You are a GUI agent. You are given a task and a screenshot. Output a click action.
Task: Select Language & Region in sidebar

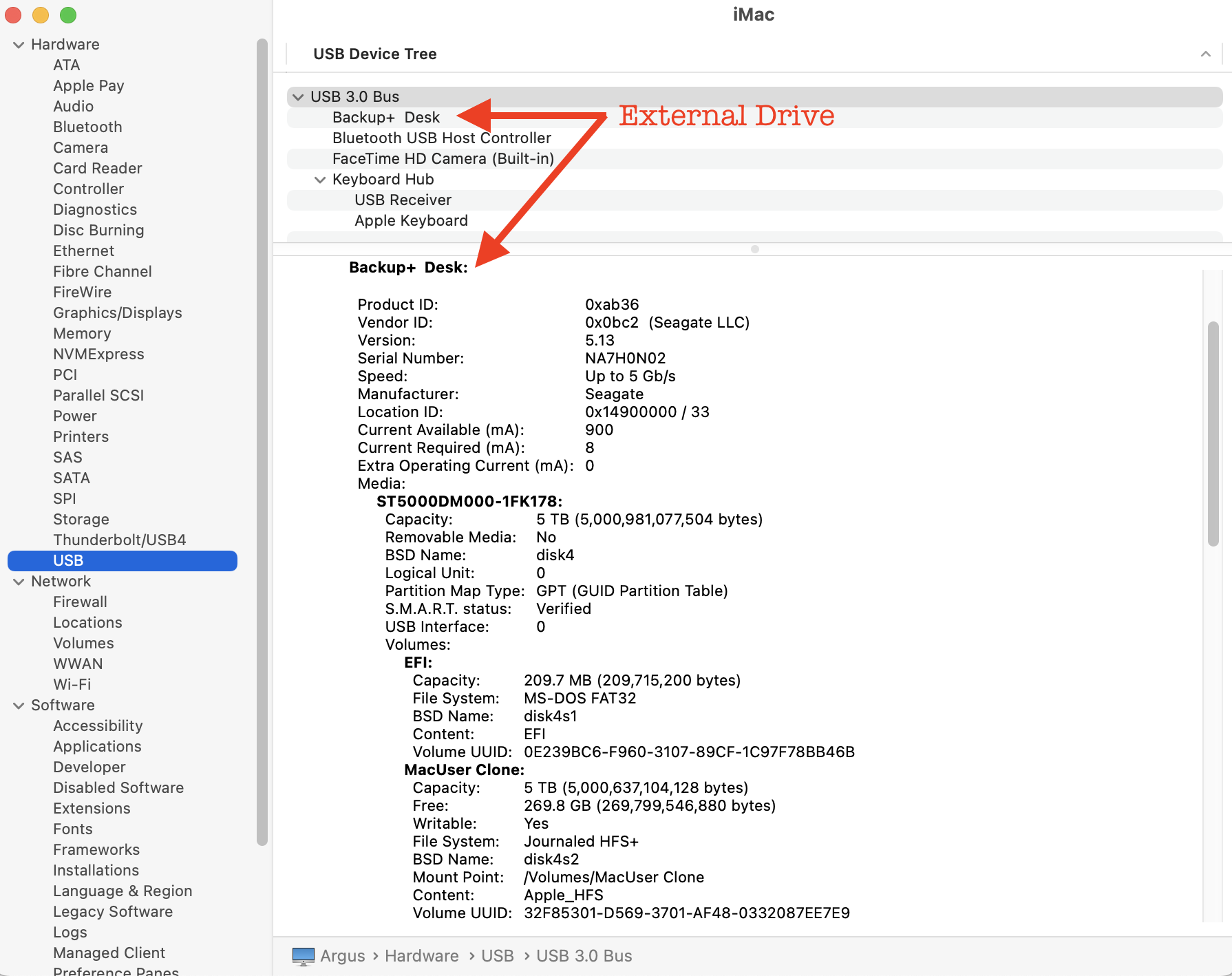coord(123,891)
